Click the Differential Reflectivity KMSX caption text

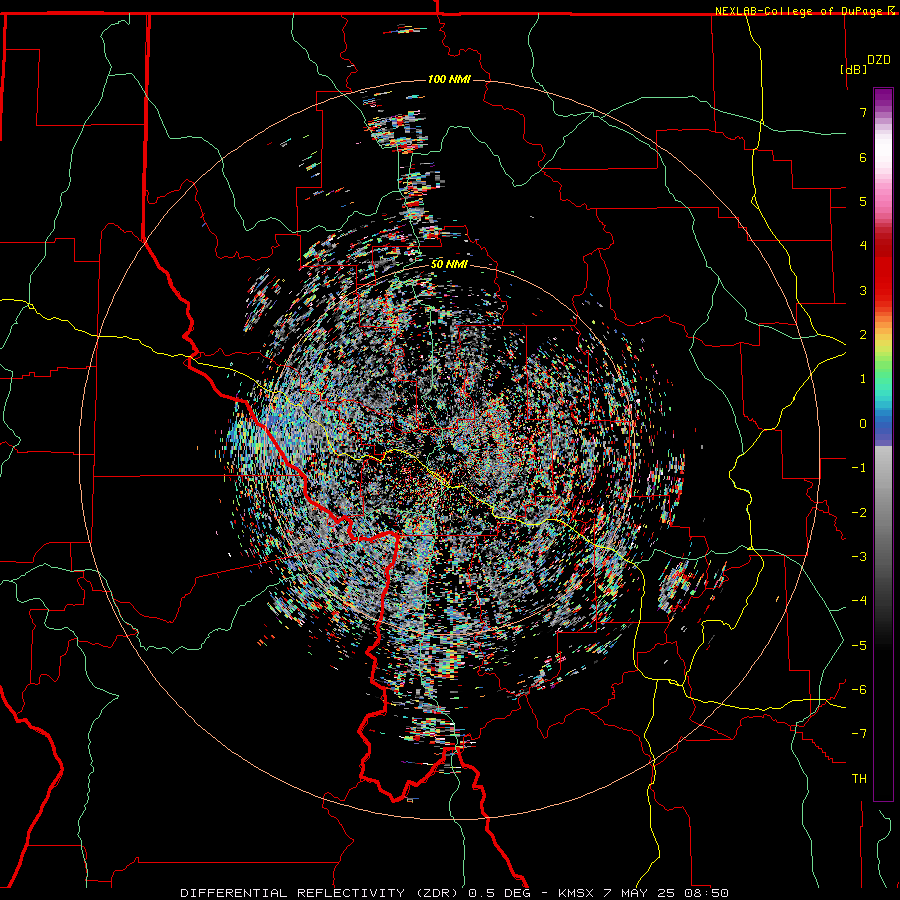click(455, 893)
